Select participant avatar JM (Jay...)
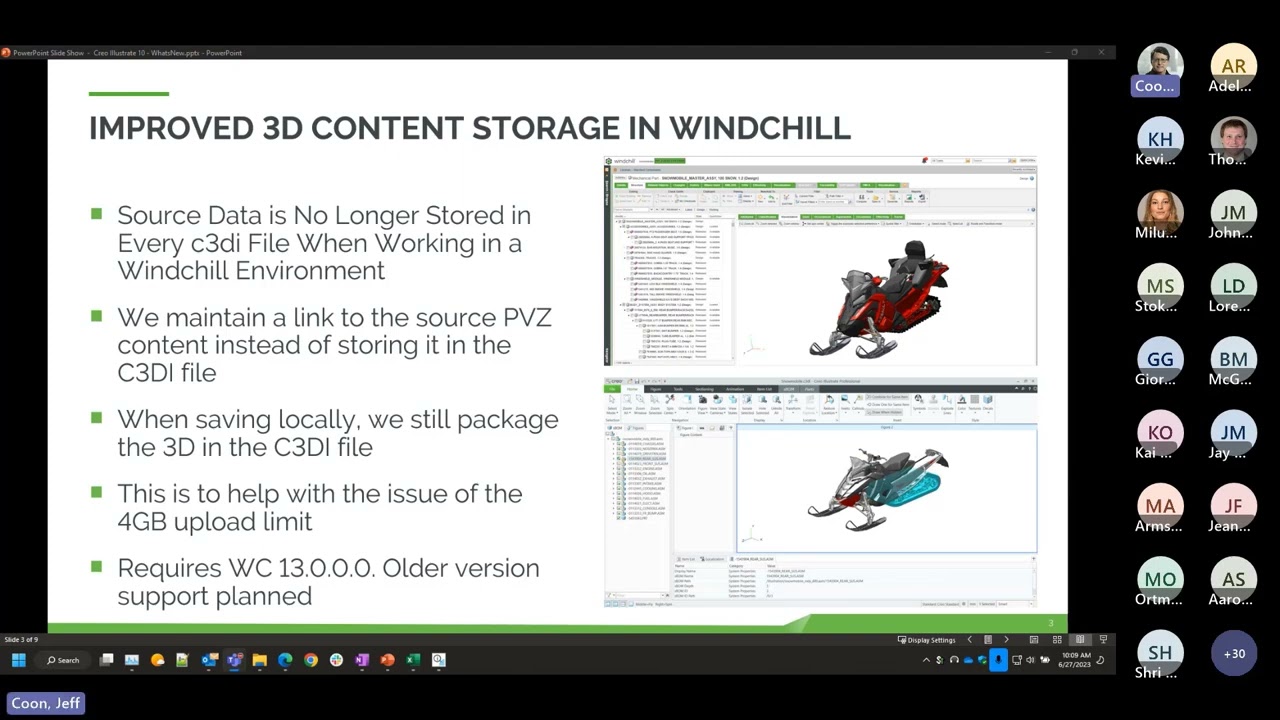The image size is (1280, 720). (1233, 433)
